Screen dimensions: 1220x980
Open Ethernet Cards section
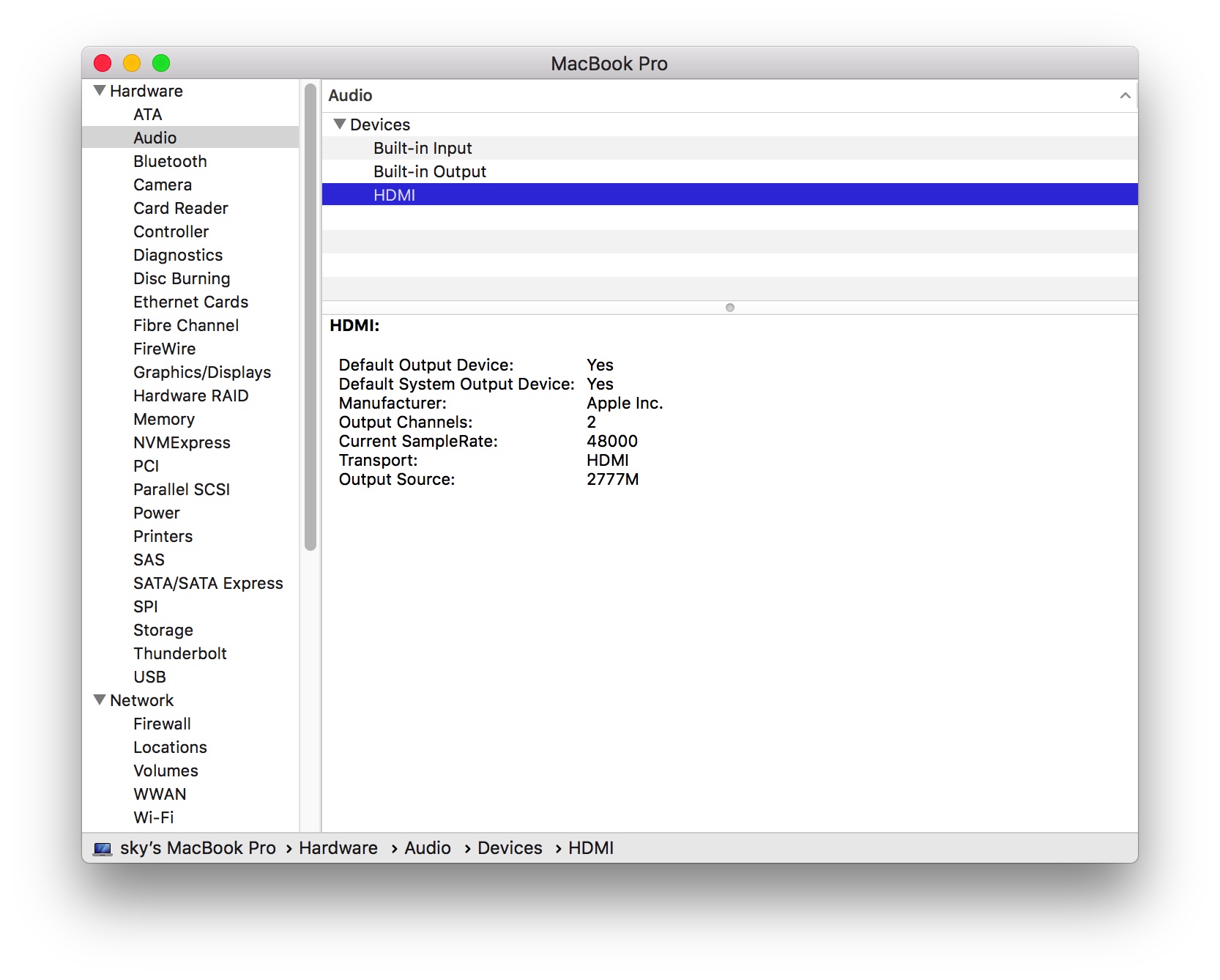pos(190,302)
